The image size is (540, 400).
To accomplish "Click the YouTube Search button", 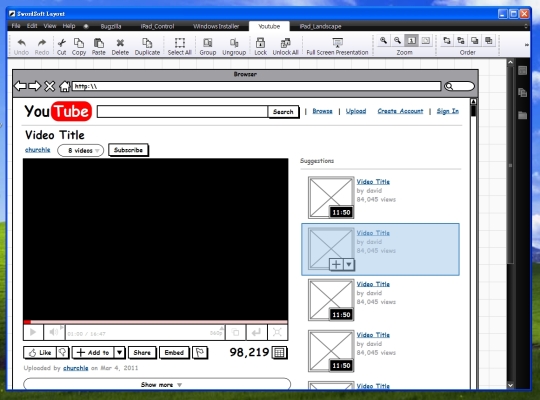I will click(x=283, y=112).
